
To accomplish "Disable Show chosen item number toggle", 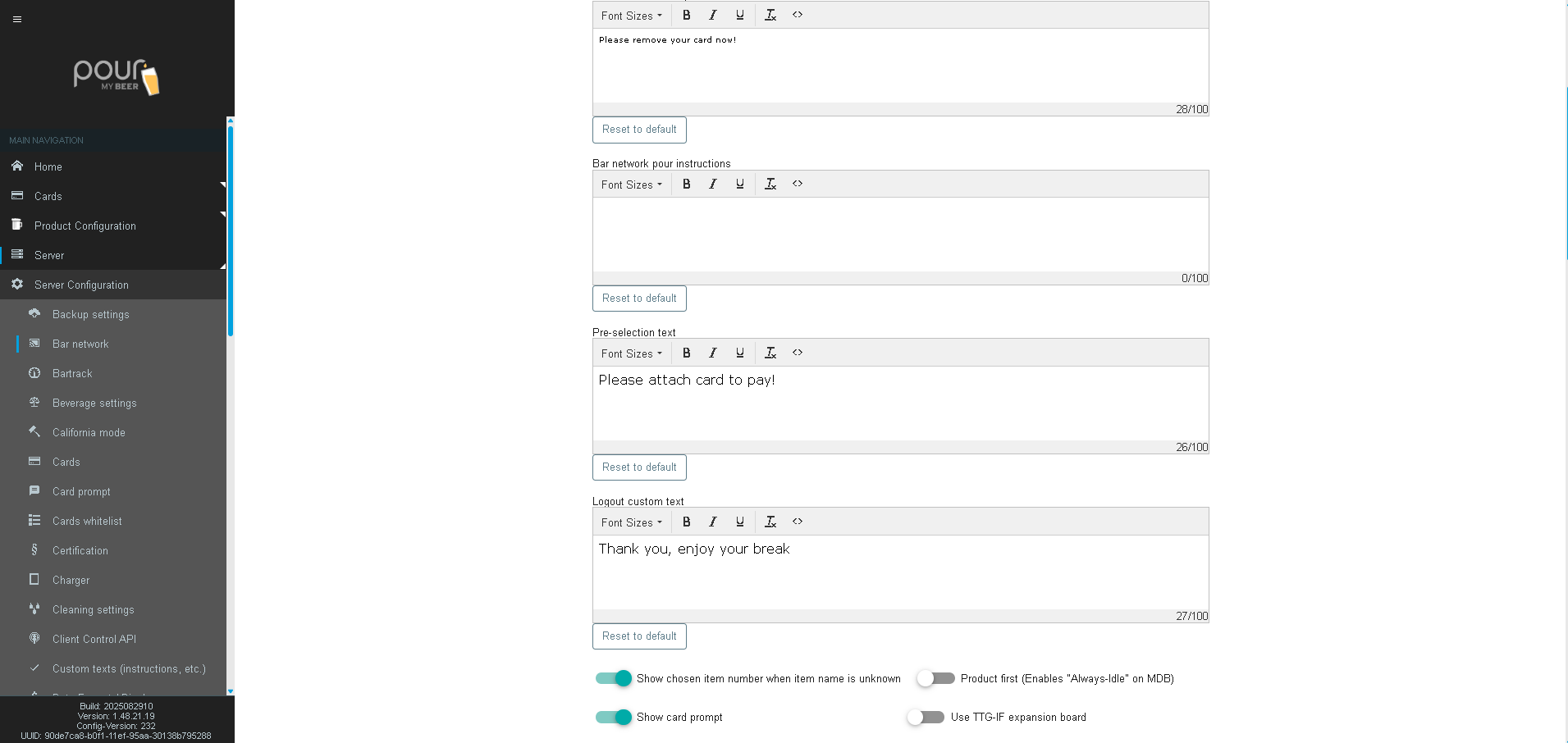I will (x=614, y=678).
